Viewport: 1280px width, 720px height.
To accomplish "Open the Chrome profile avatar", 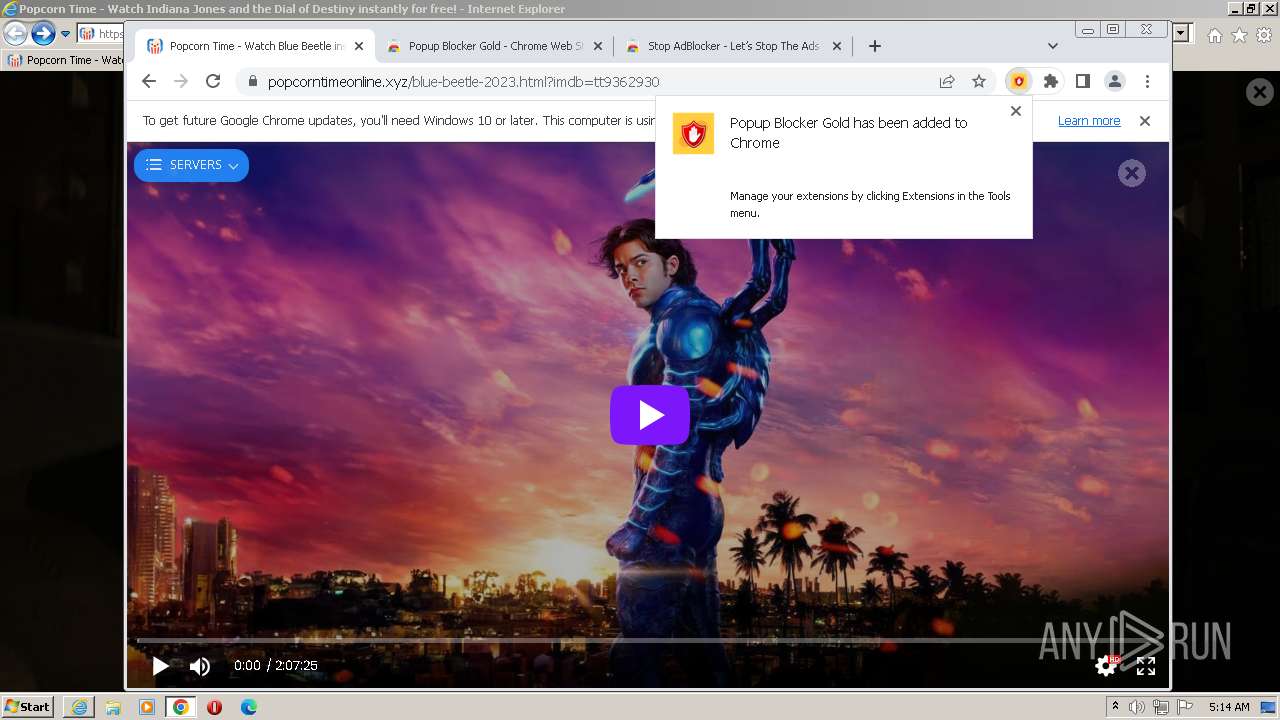I will (x=1115, y=82).
